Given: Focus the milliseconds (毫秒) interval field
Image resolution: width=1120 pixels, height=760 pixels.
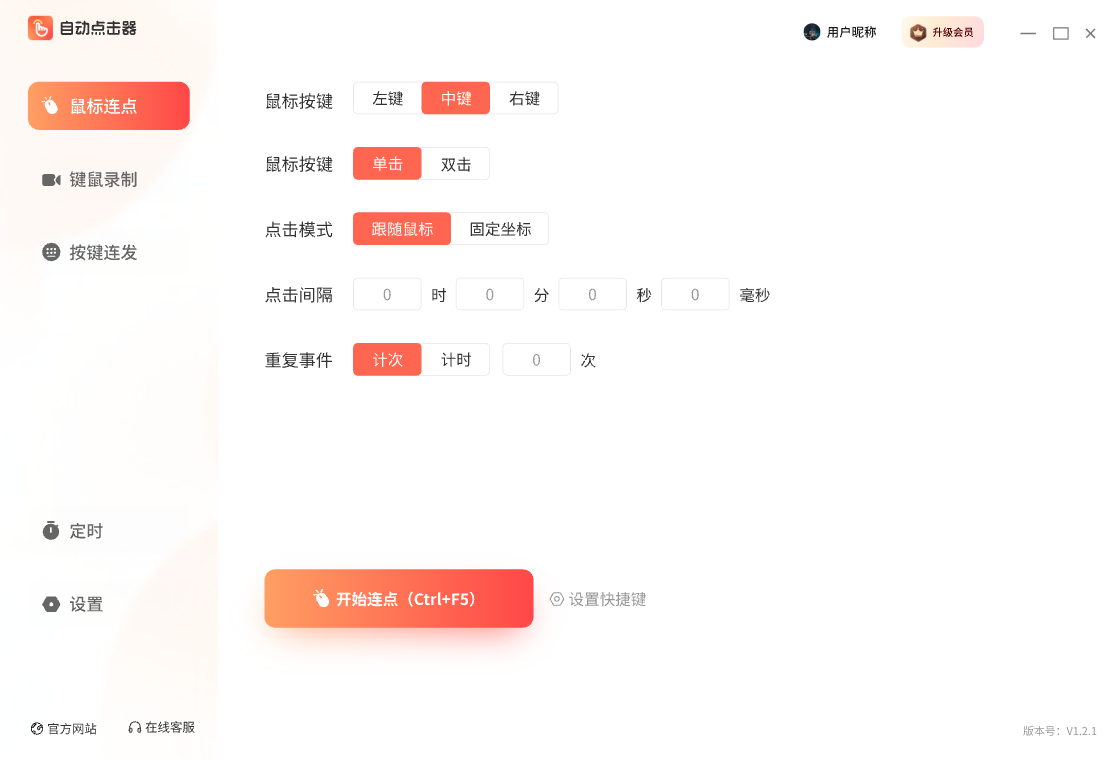Looking at the screenshot, I should 695,294.
